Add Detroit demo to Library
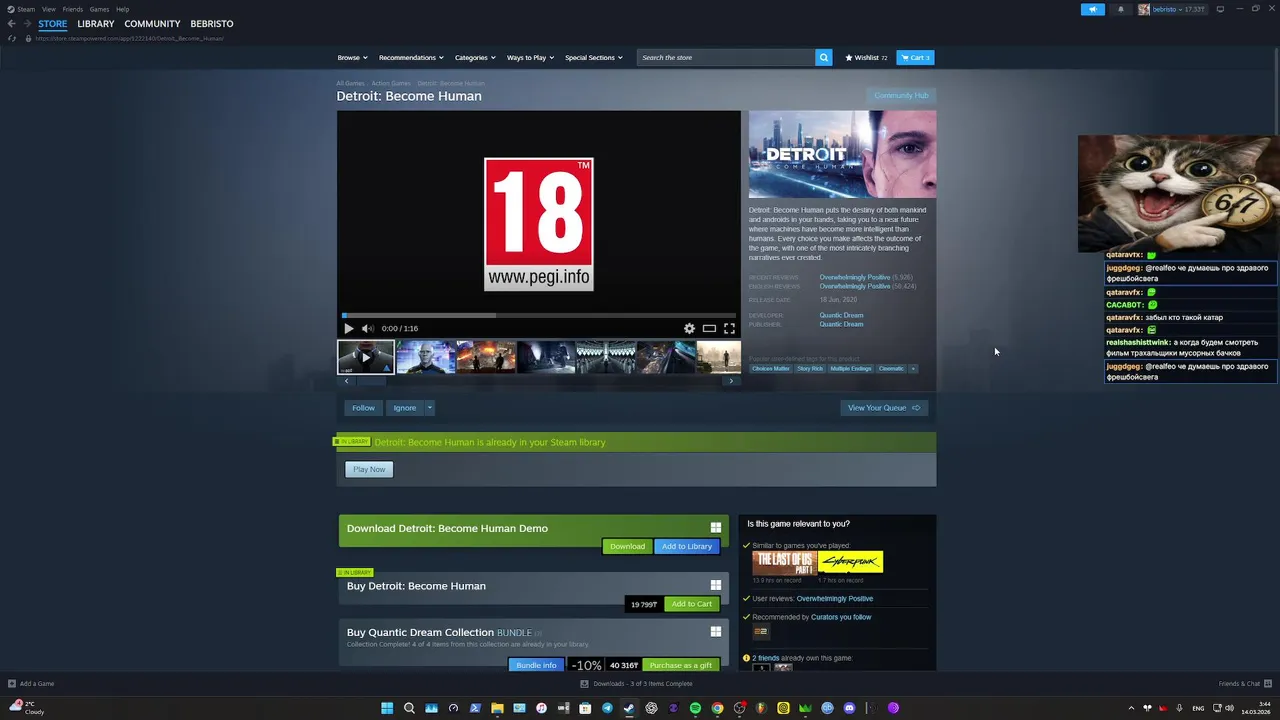 click(x=687, y=546)
